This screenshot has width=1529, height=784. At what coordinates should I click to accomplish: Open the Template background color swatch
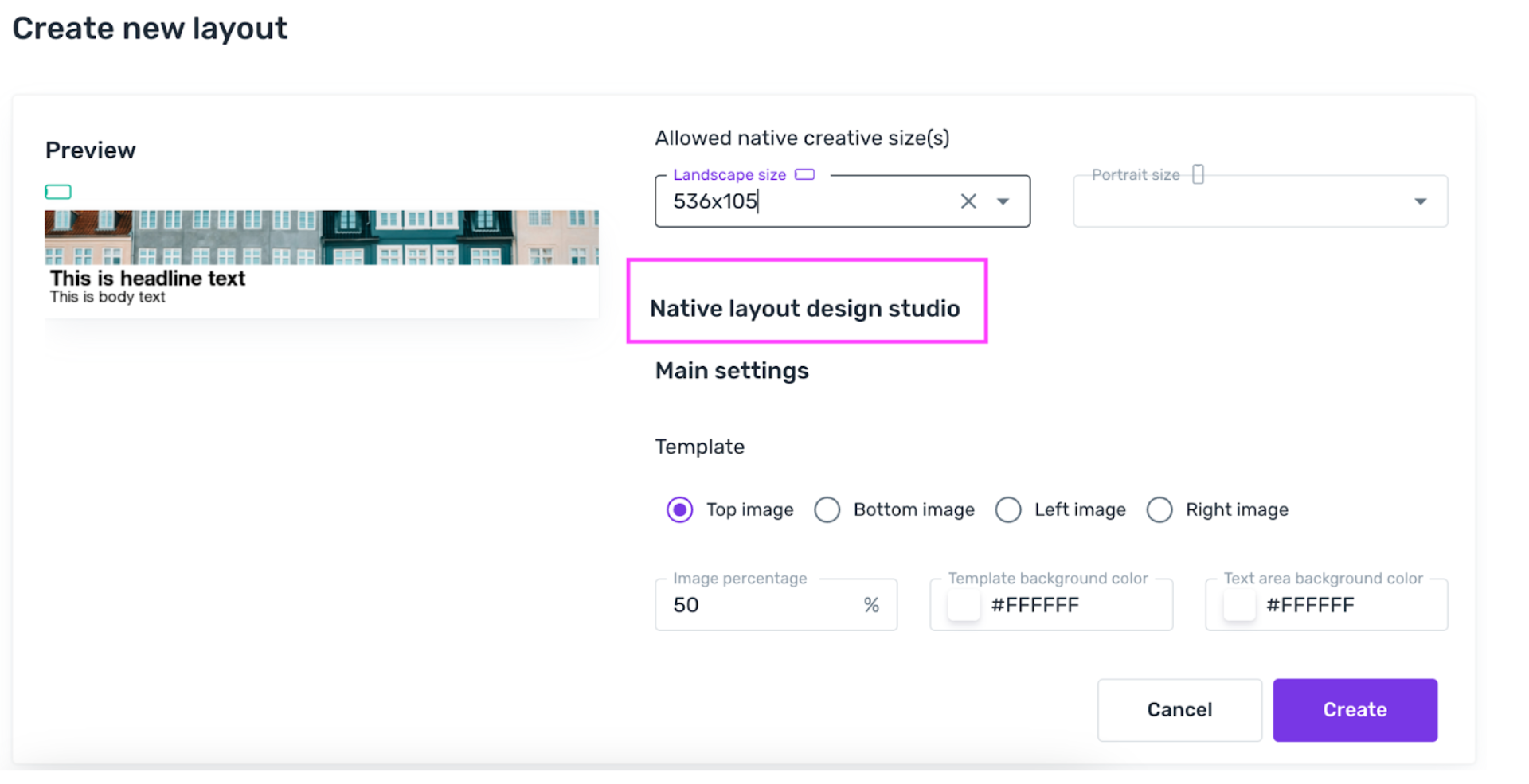point(964,606)
